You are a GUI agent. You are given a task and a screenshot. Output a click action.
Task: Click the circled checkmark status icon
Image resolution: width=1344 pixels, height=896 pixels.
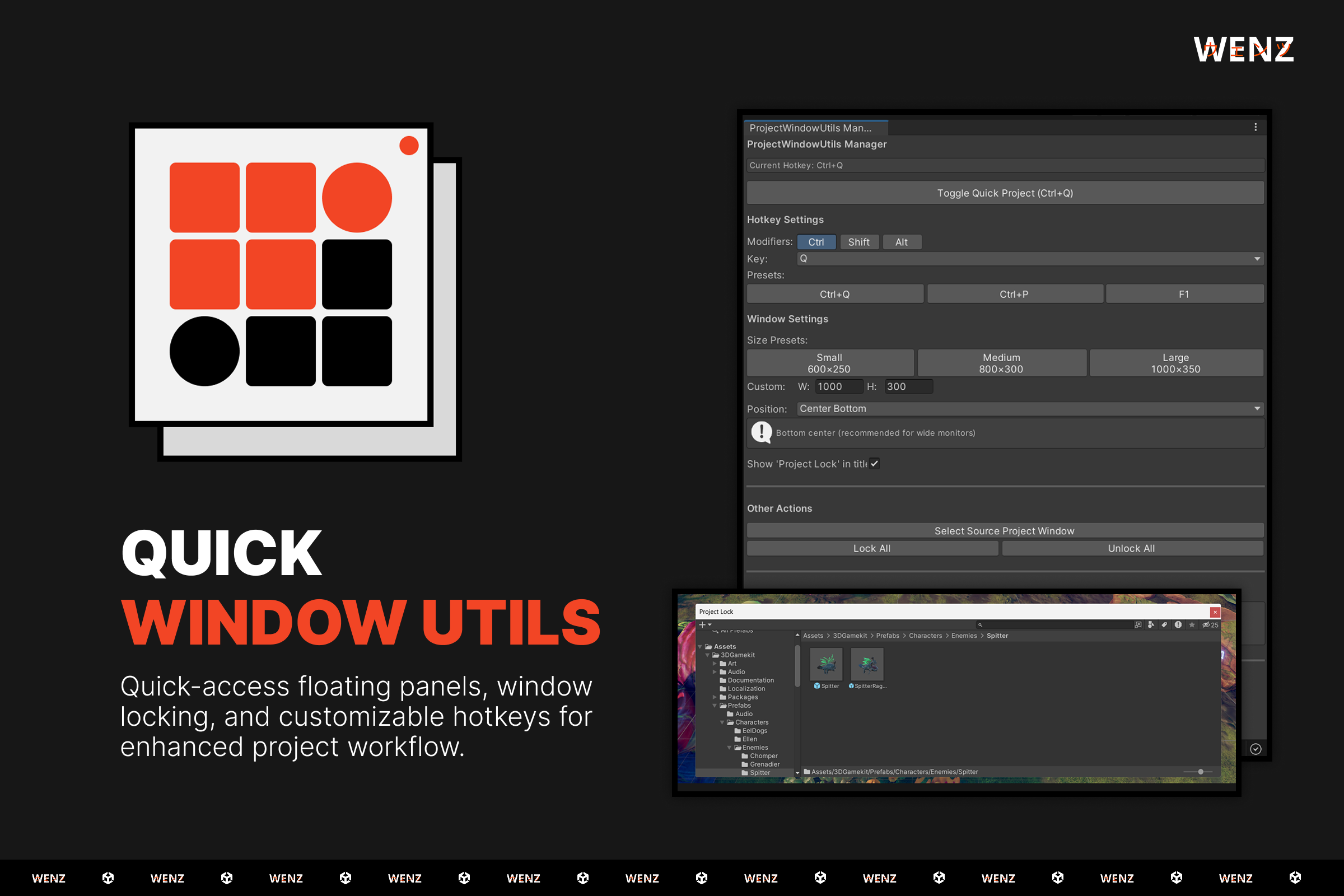pos(1256,749)
